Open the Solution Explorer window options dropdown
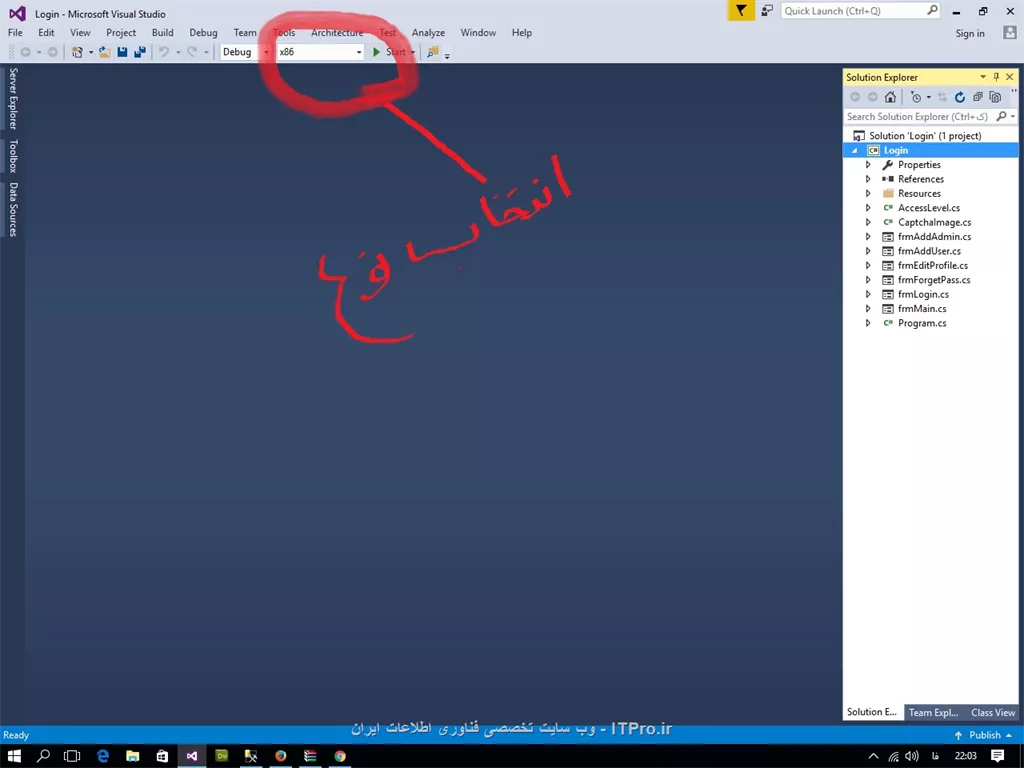Viewport: 1024px width, 768px height. pos(983,77)
